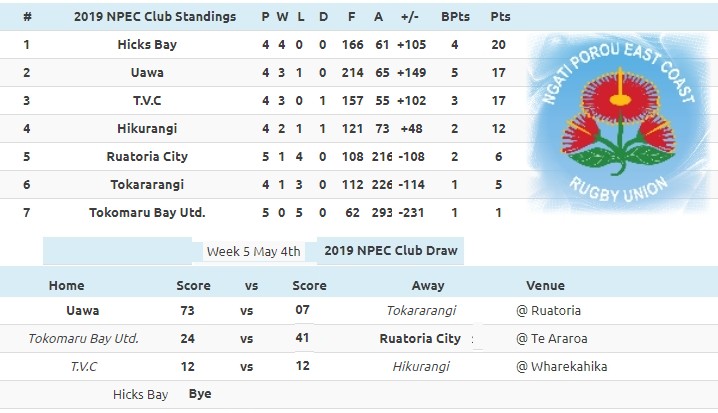Click Uawa in the standings table

click(146, 73)
